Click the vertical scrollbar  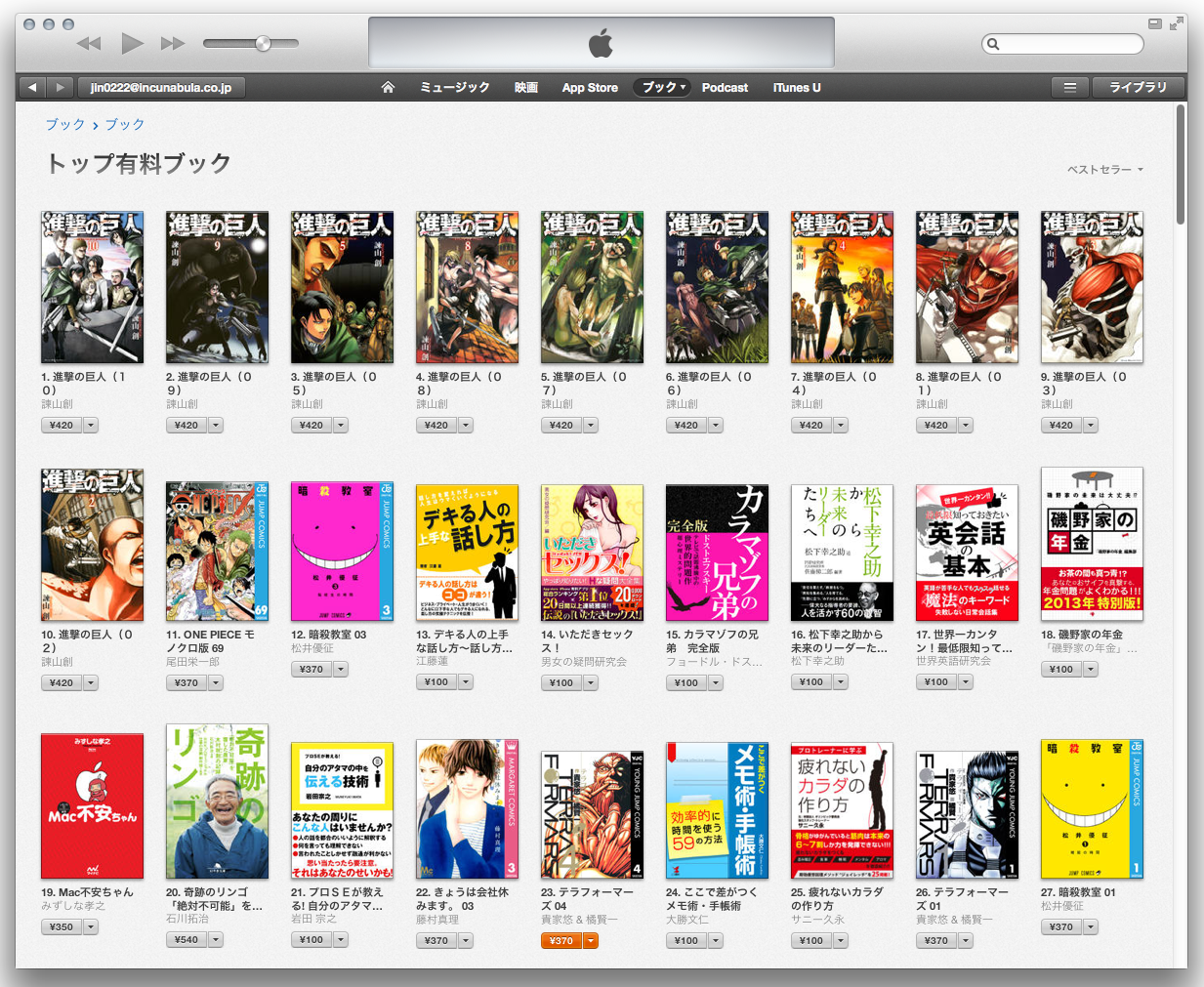[1181, 164]
